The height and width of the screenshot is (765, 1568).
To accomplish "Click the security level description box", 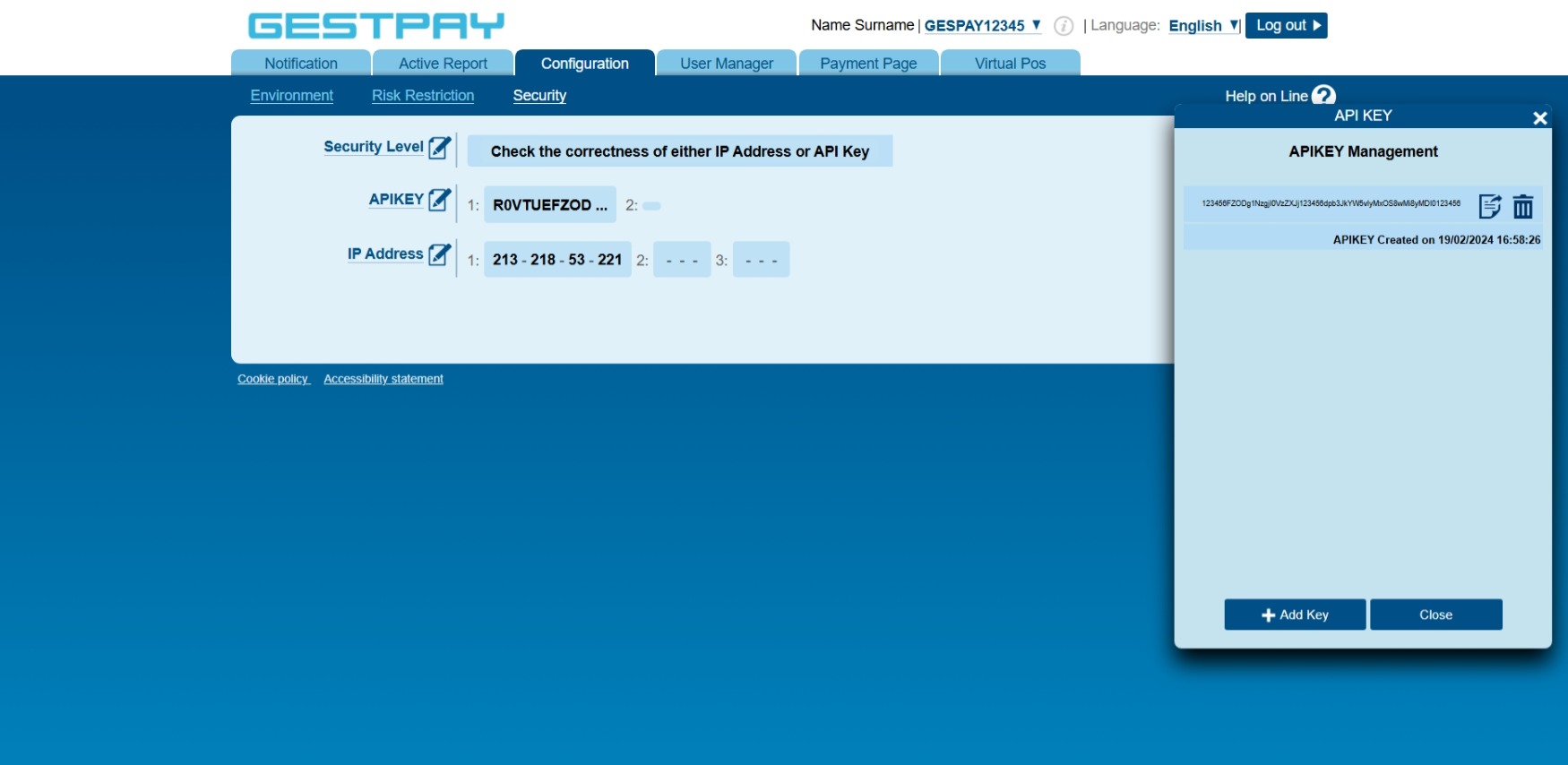I will point(680,150).
